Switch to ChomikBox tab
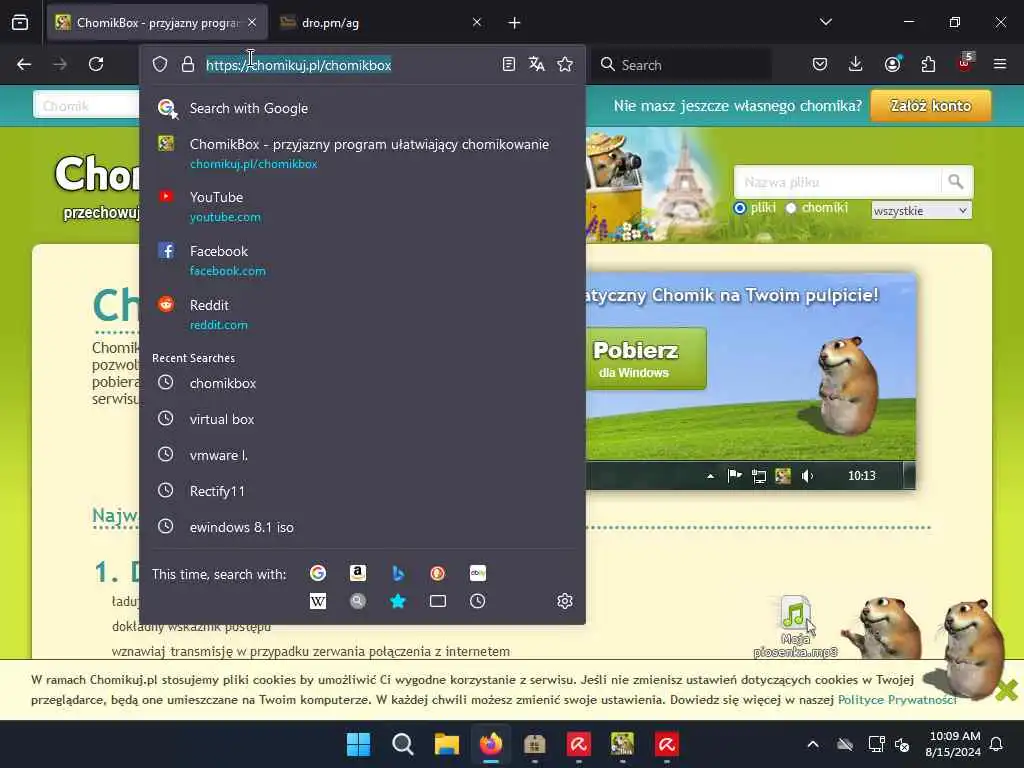This screenshot has width=1024, height=768. pos(157,23)
